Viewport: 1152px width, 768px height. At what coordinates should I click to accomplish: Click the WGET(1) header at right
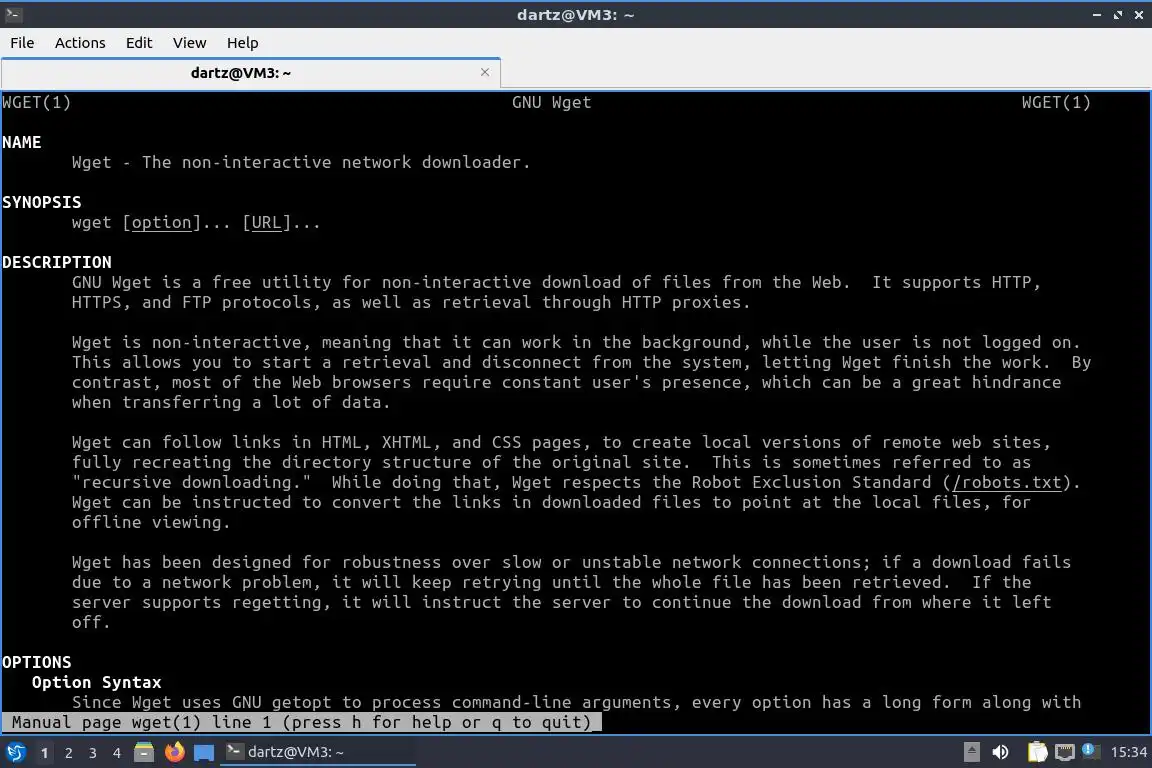click(1056, 103)
